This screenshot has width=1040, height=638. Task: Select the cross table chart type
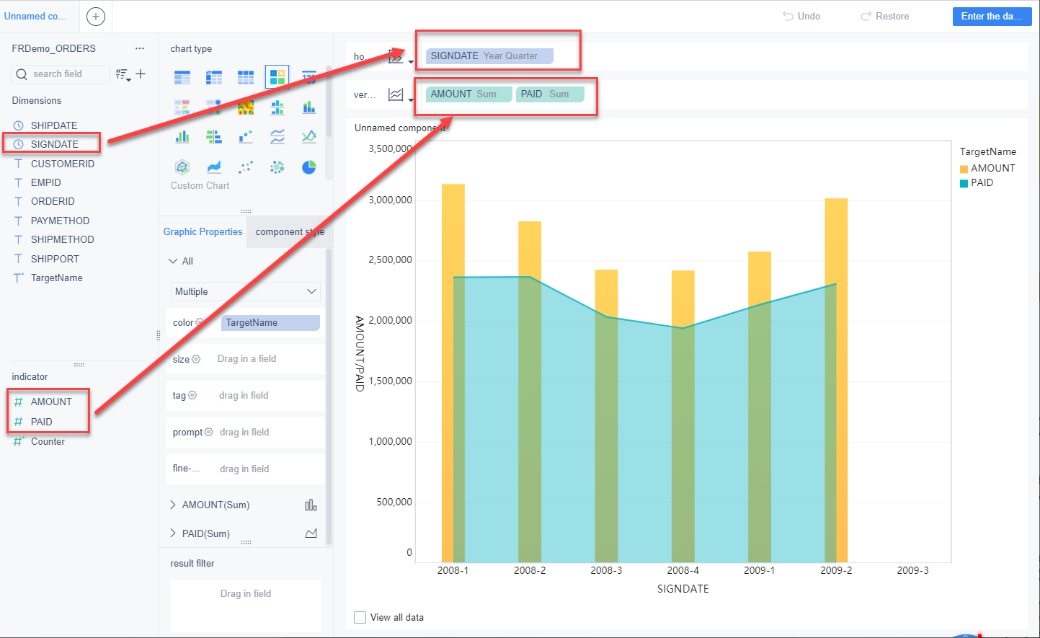pyautogui.click(x=214, y=78)
